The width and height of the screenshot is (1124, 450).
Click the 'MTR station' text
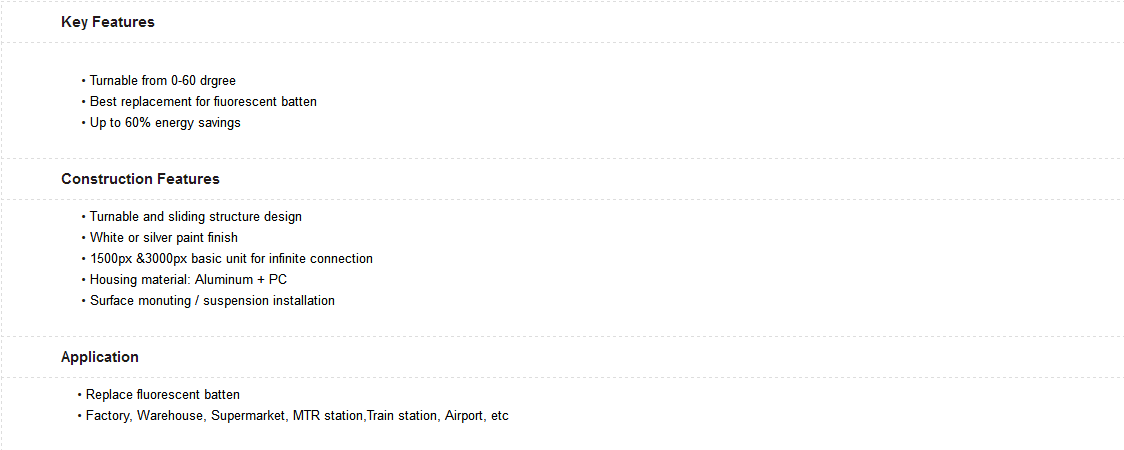(x=327, y=415)
